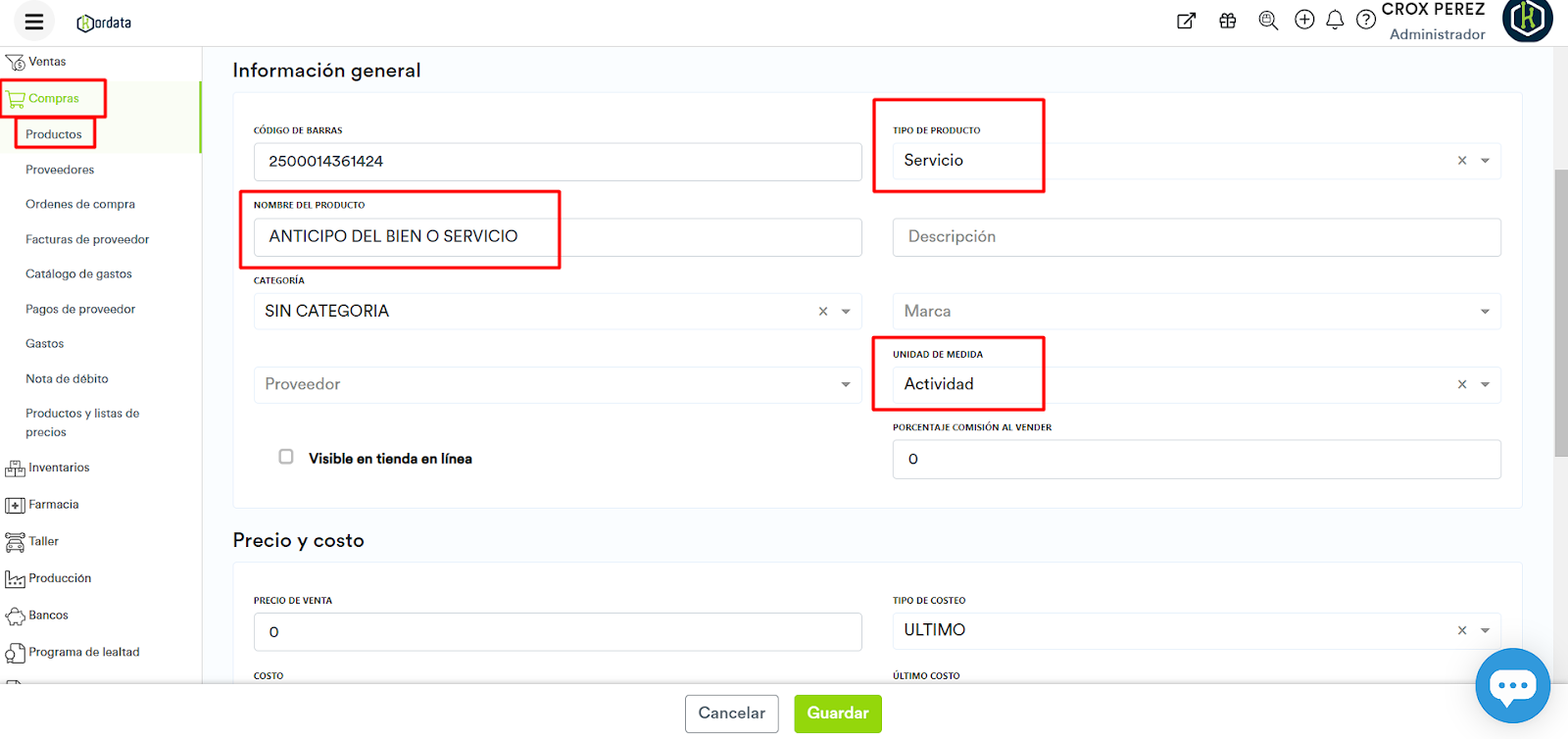Click the plus circle quick-add icon

(1304, 20)
